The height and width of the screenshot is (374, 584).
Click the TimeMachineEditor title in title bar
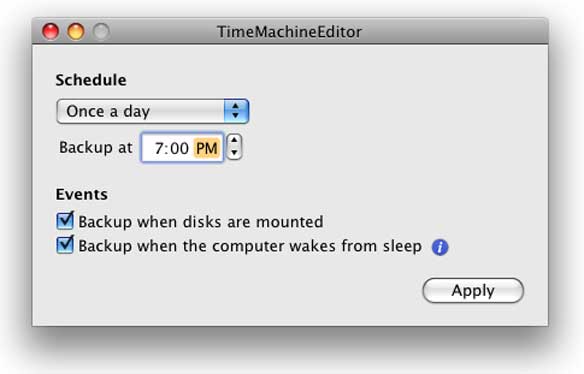pos(289,32)
